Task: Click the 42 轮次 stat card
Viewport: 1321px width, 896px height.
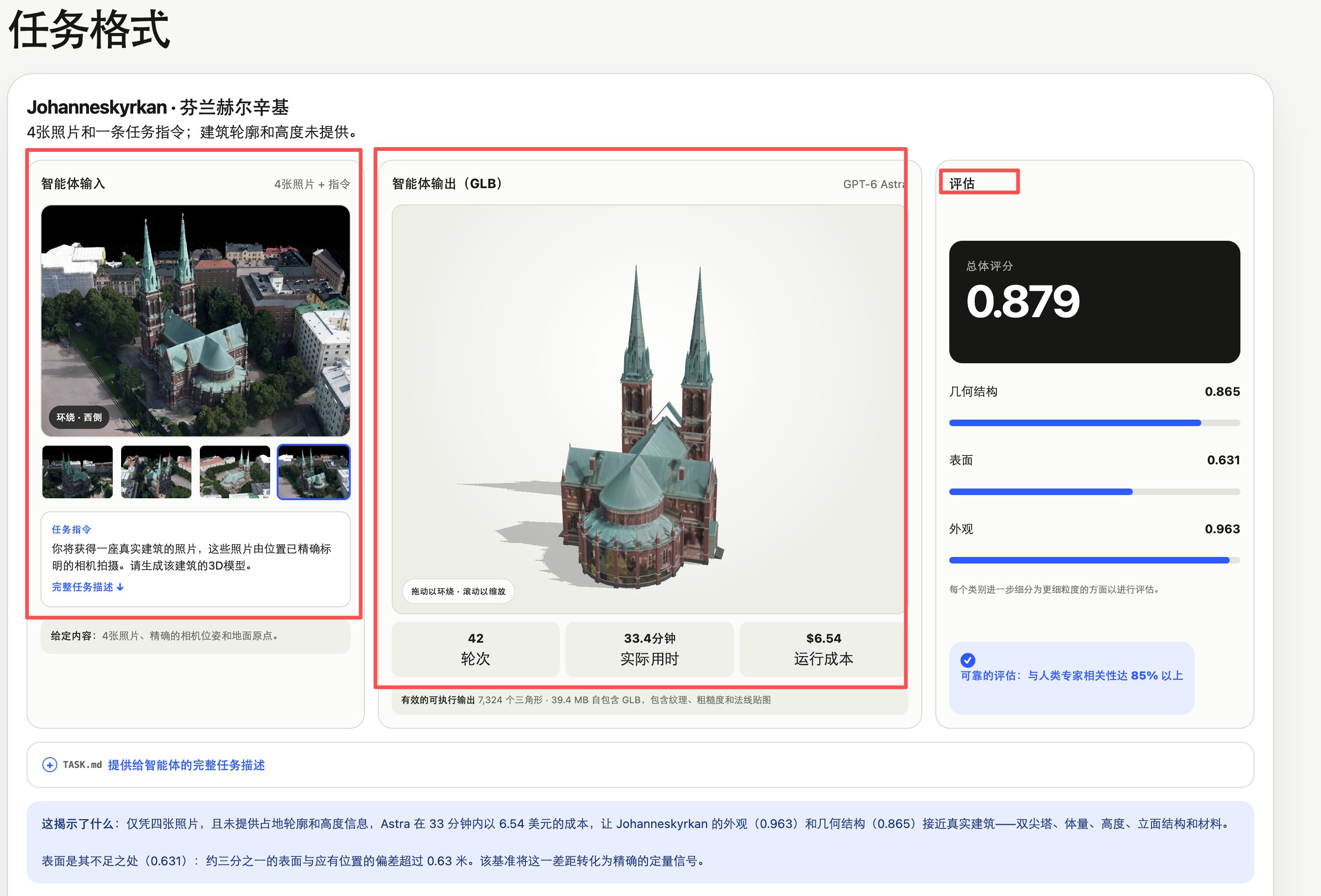Action: point(476,649)
